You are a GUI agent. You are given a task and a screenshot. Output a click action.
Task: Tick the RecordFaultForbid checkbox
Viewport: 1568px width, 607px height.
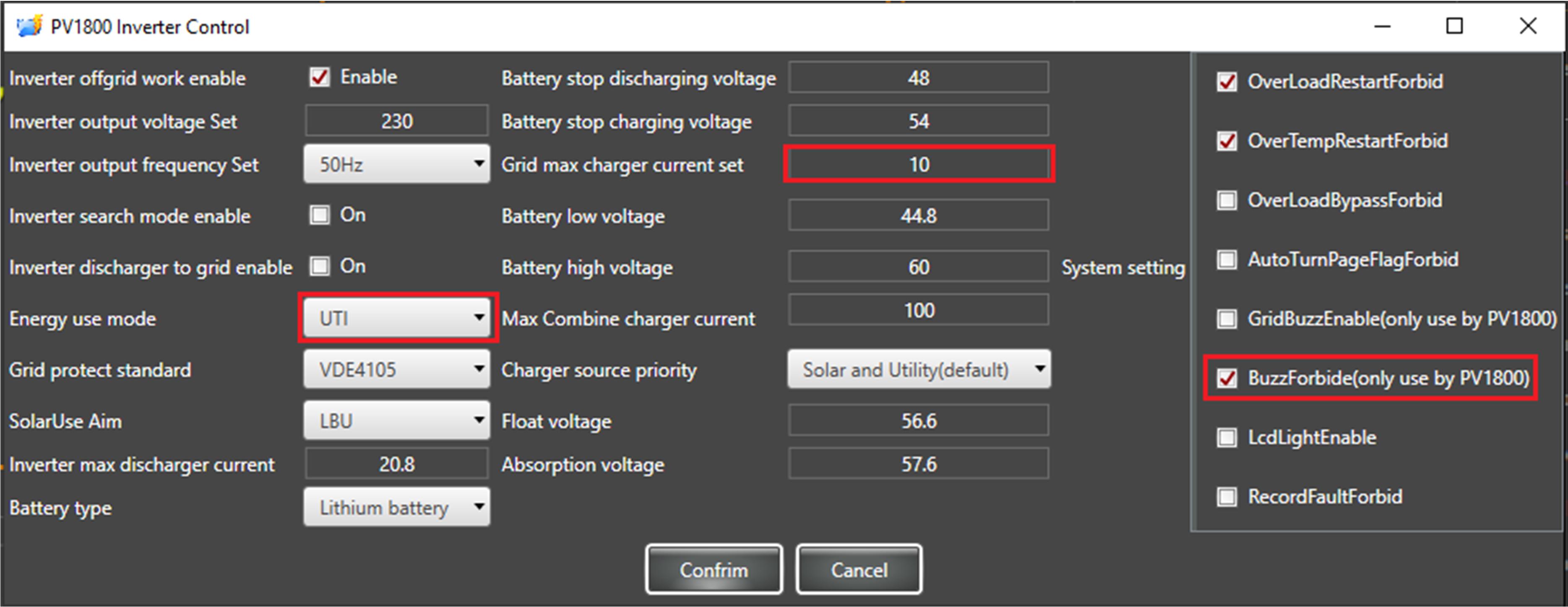coord(1227,496)
